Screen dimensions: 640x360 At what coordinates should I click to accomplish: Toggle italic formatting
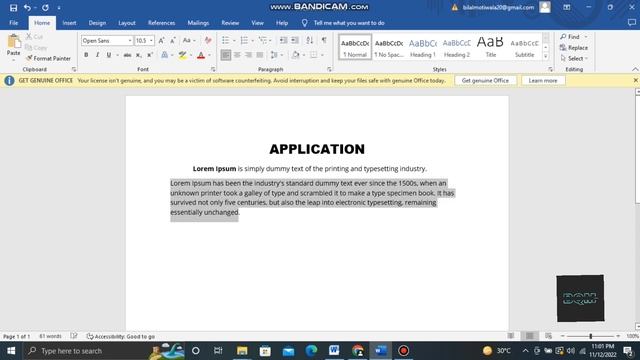97,55
